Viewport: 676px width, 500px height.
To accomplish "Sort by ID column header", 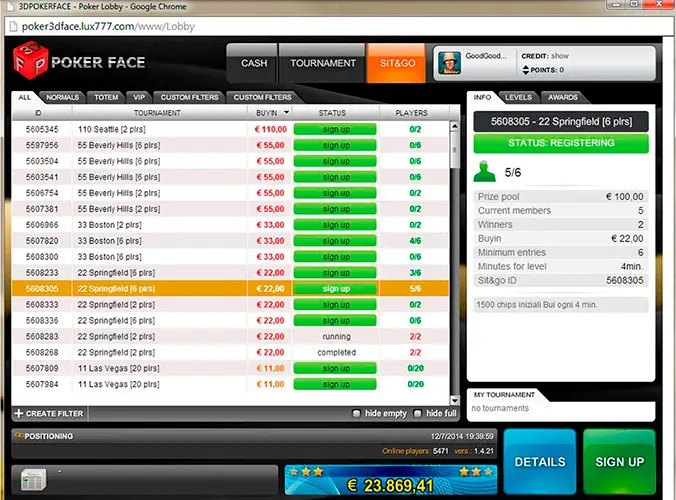I will tap(38, 112).
